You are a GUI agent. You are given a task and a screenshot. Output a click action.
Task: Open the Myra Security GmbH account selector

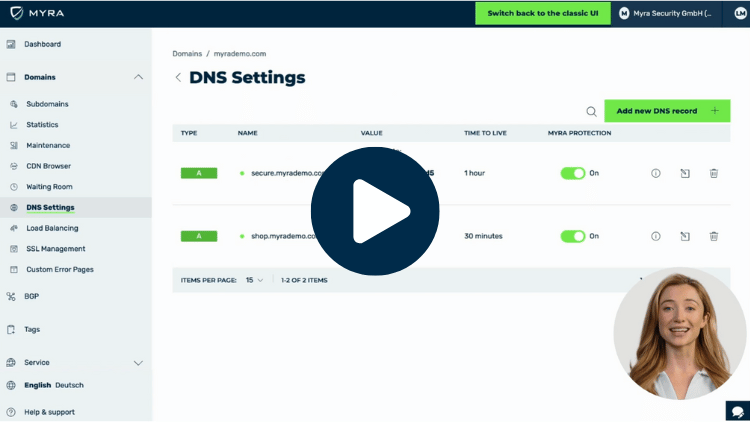[x=666, y=13]
